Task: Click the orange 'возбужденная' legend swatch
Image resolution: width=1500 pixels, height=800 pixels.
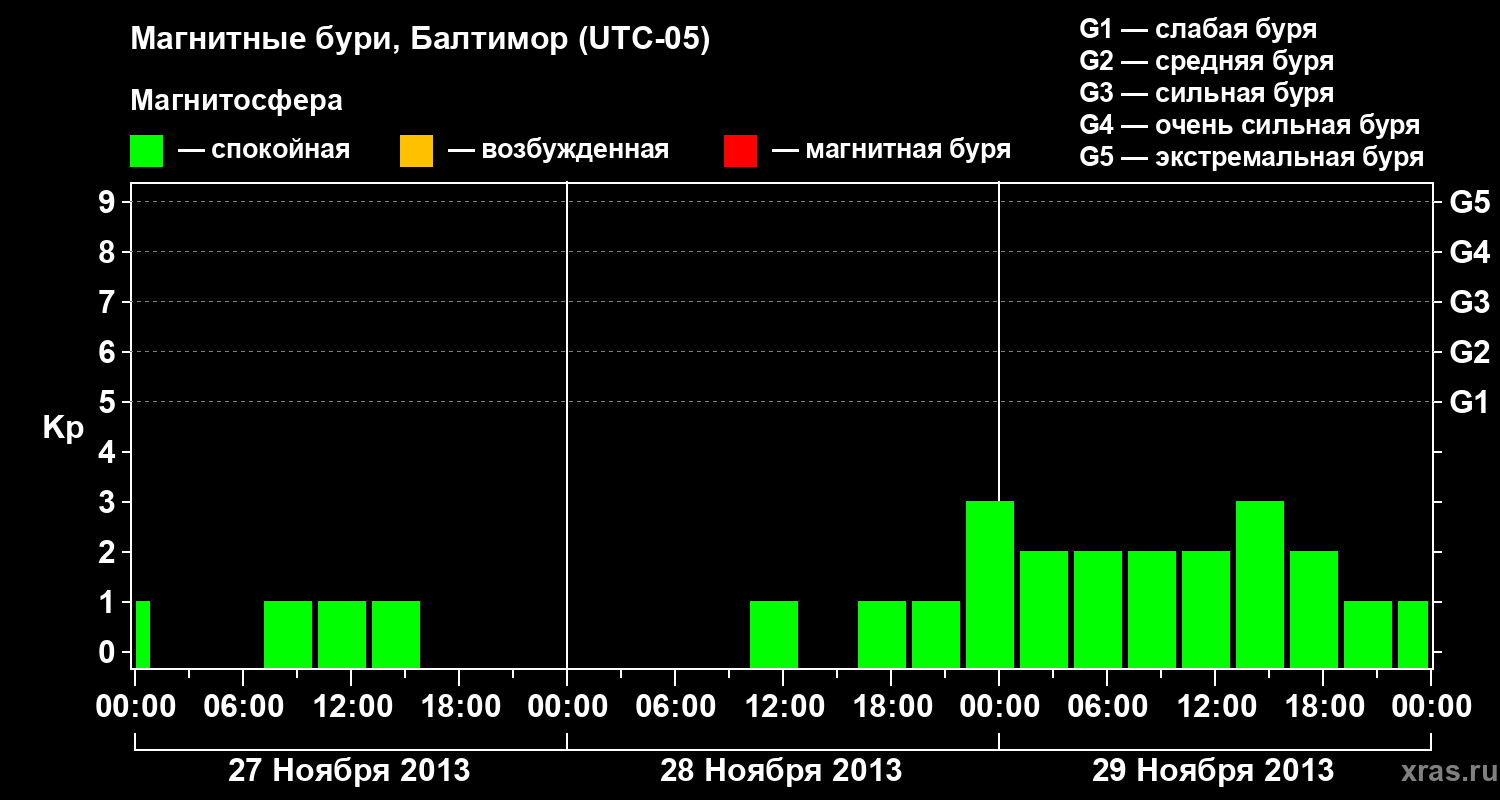Action: click(x=416, y=151)
